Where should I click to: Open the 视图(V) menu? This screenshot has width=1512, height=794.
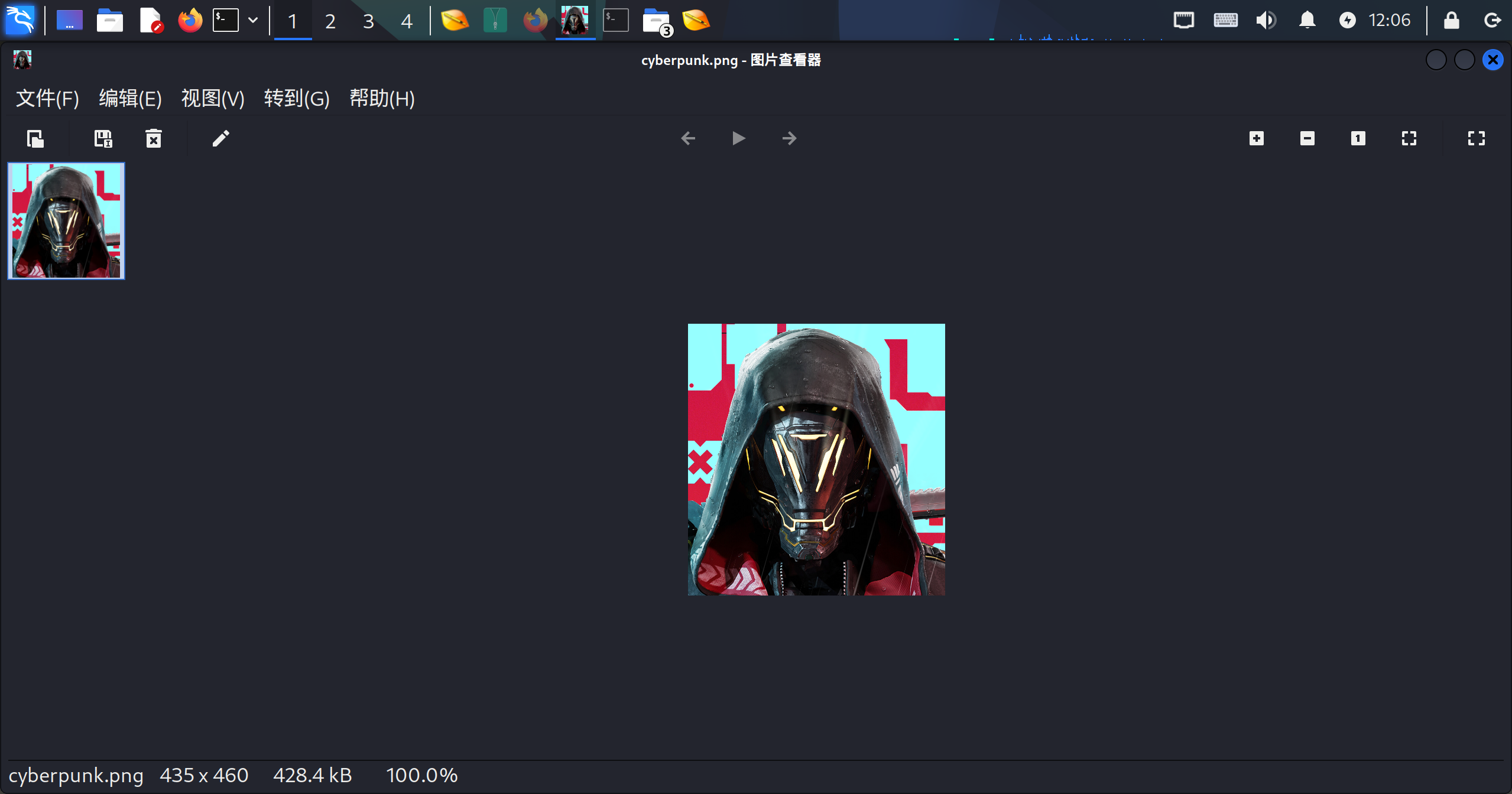(213, 99)
